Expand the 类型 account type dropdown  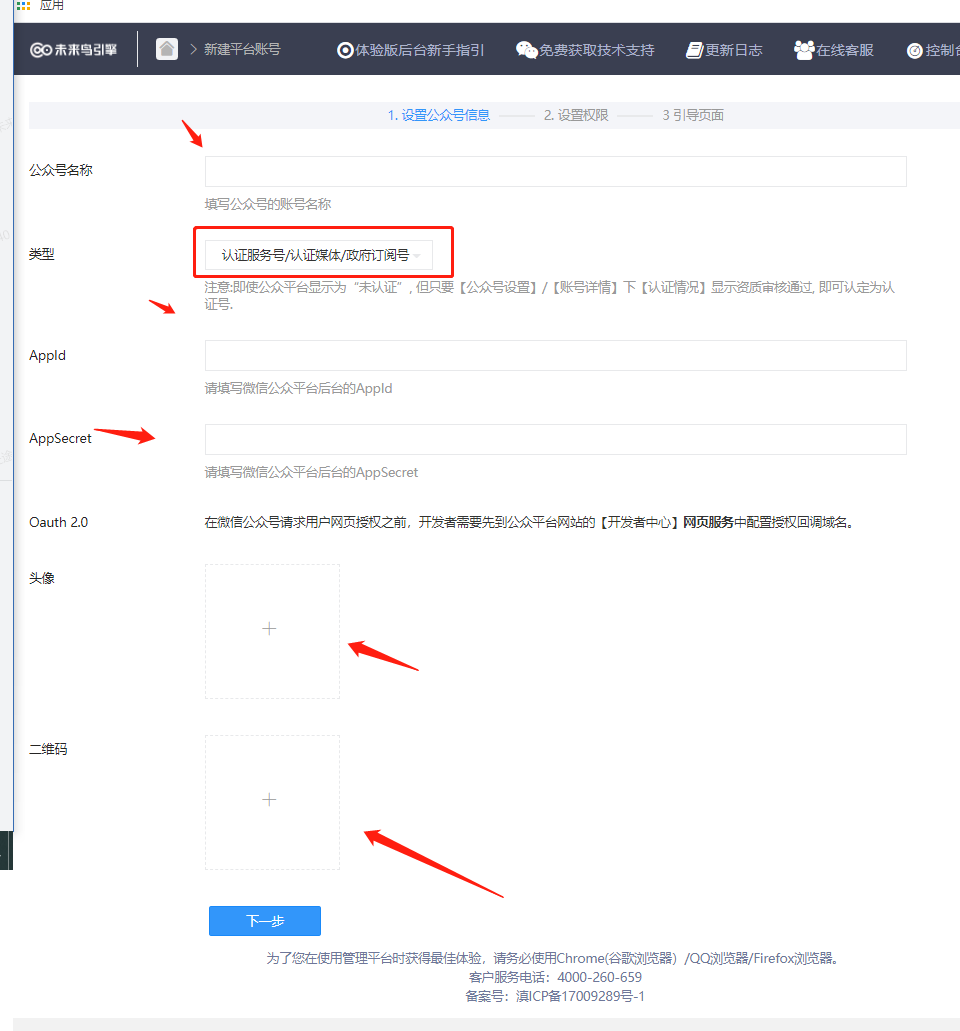point(319,255)
